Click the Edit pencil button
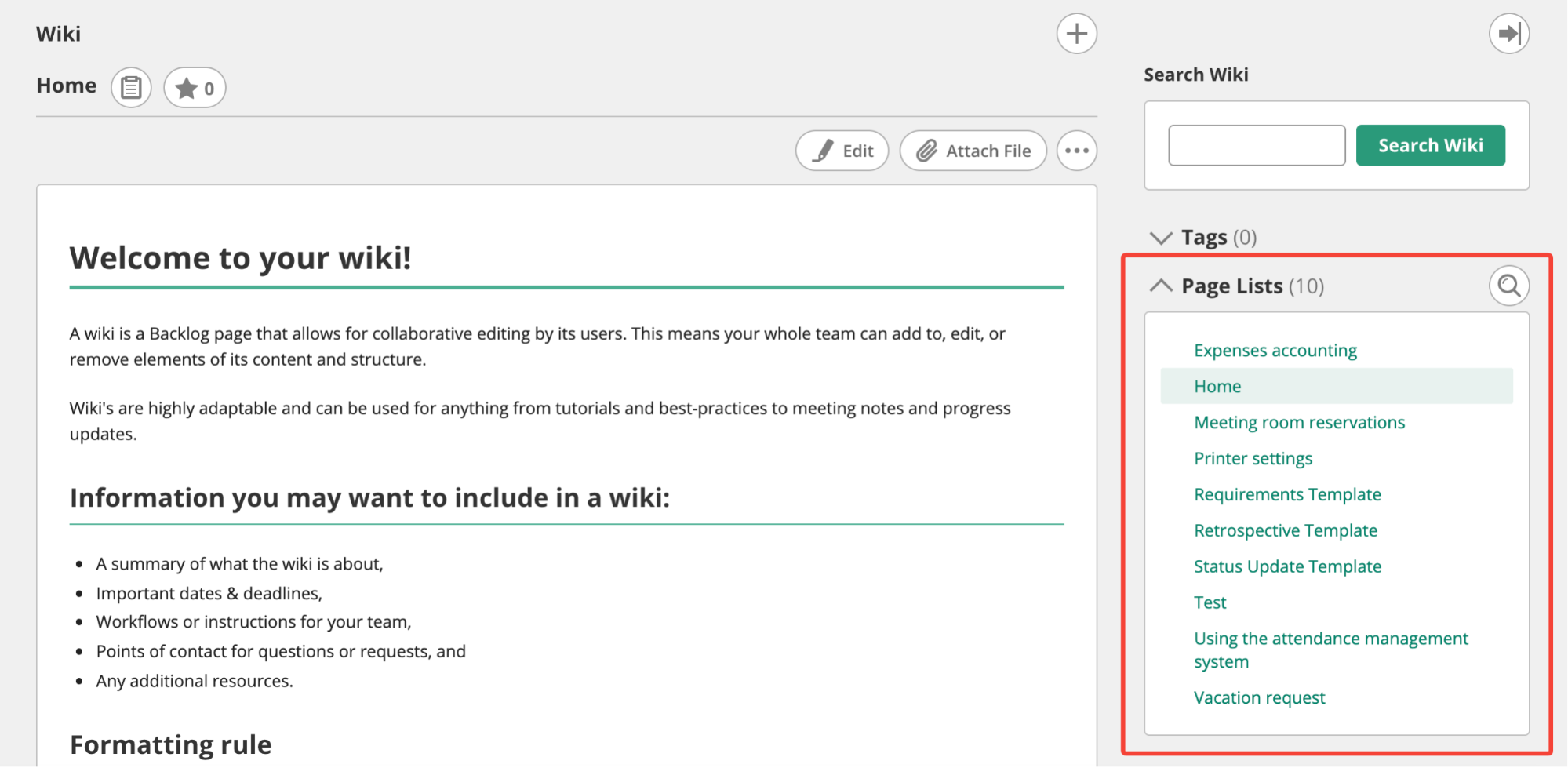 [x=842, y=151]
